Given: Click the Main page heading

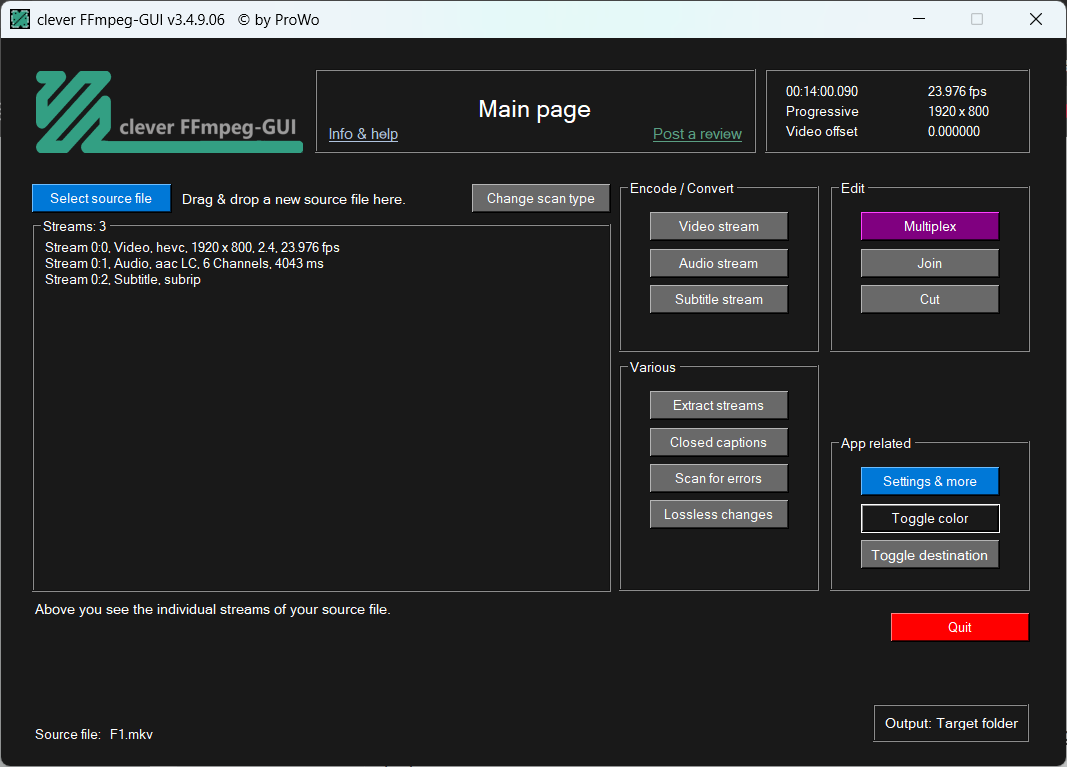Looking at the screenshot, I should coord(534,109).
